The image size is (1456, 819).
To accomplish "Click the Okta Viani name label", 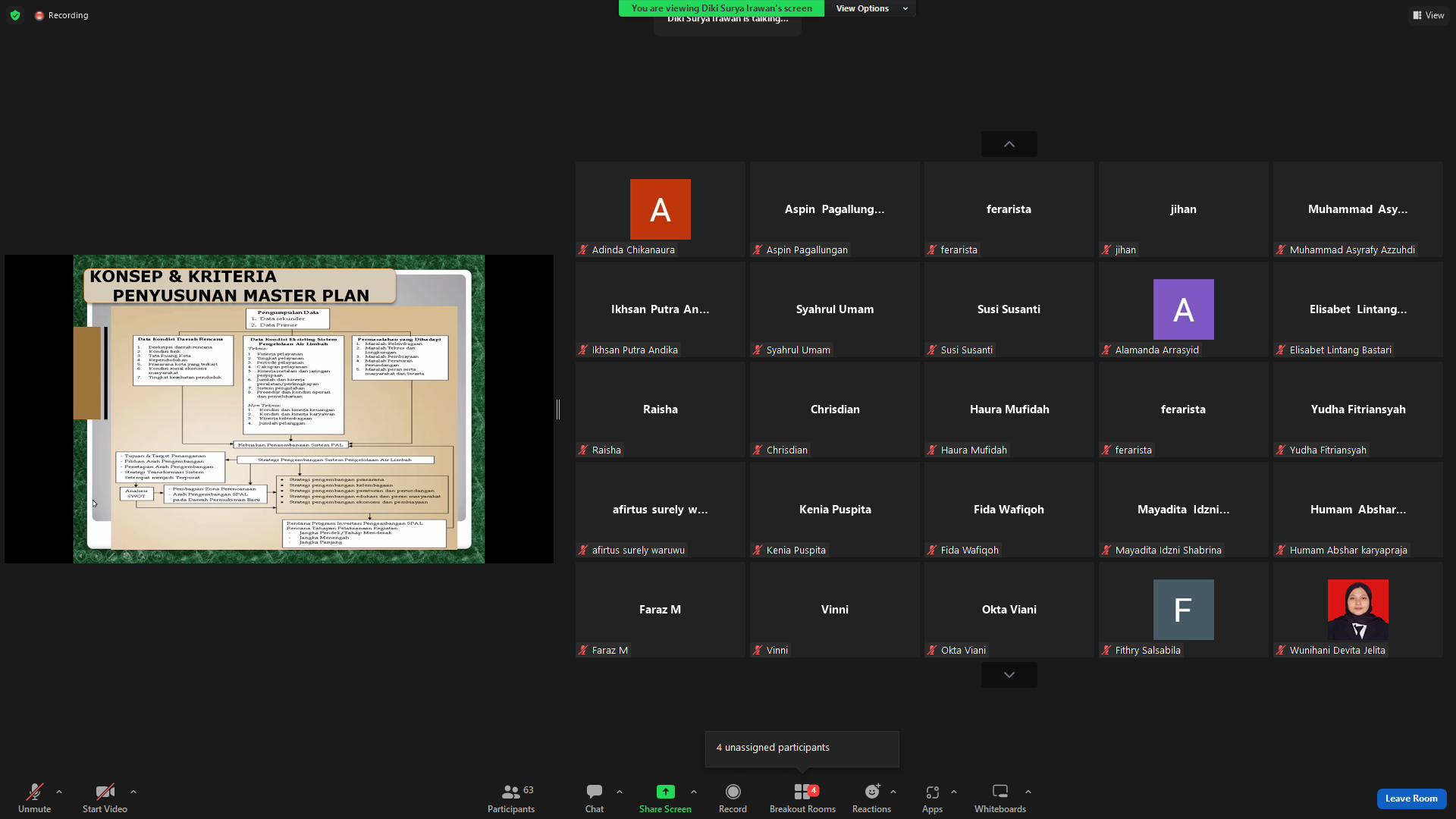I will 963,651.
